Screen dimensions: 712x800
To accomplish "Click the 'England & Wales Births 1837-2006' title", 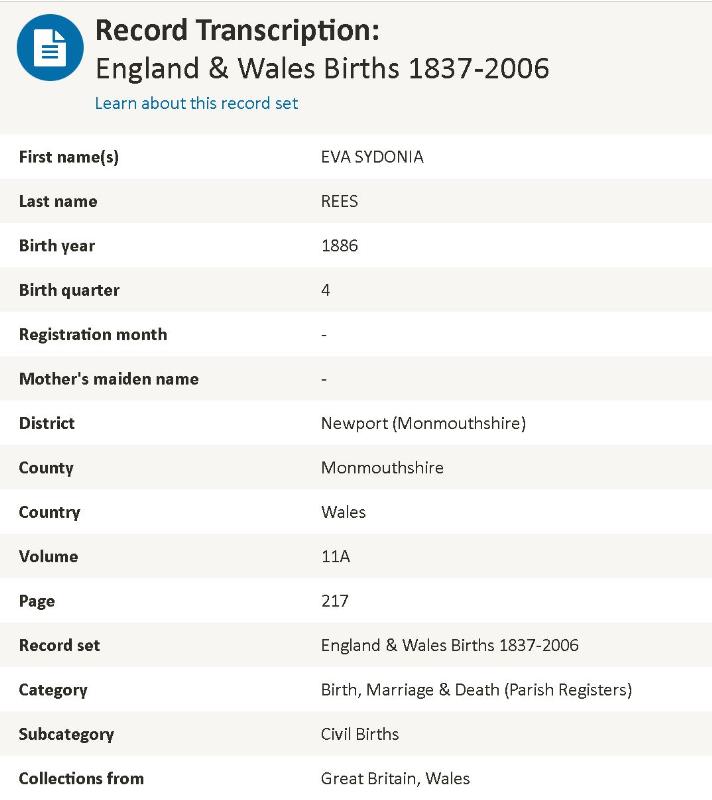I will pyautogui.click(x=322, y=68).
